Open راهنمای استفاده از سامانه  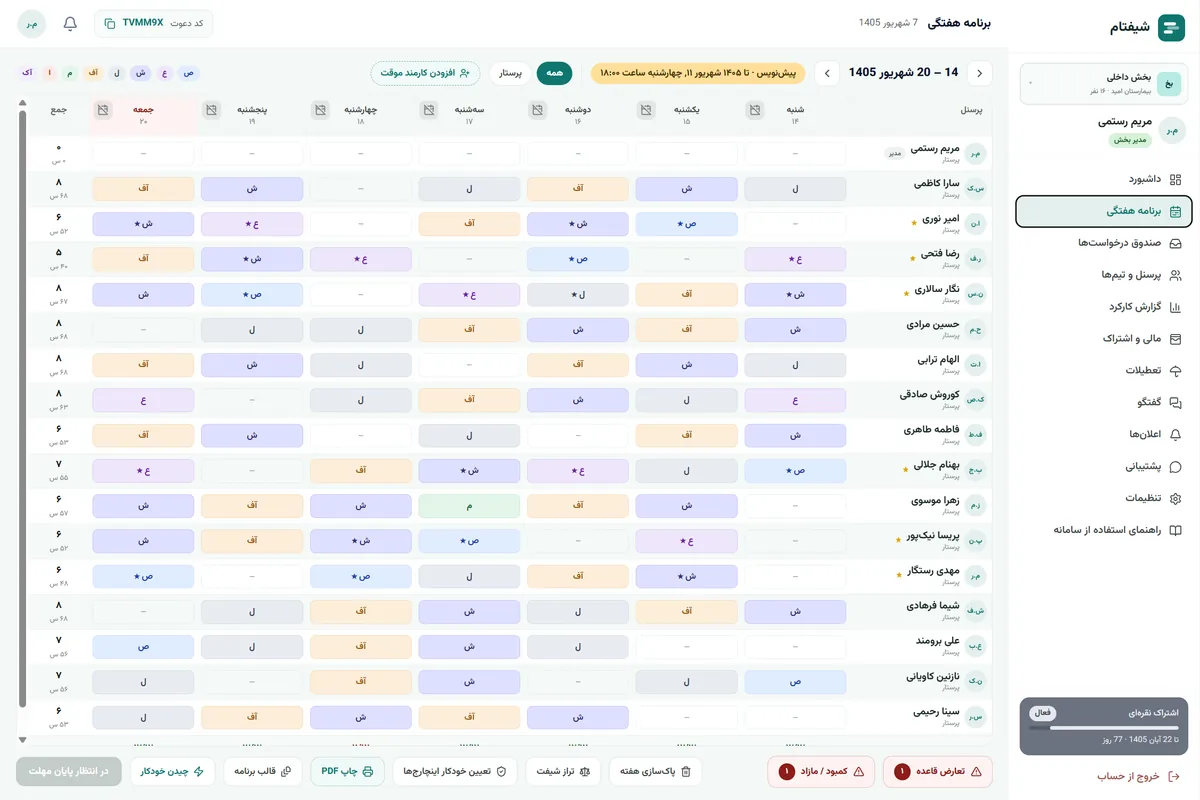tap(1104, 530)
